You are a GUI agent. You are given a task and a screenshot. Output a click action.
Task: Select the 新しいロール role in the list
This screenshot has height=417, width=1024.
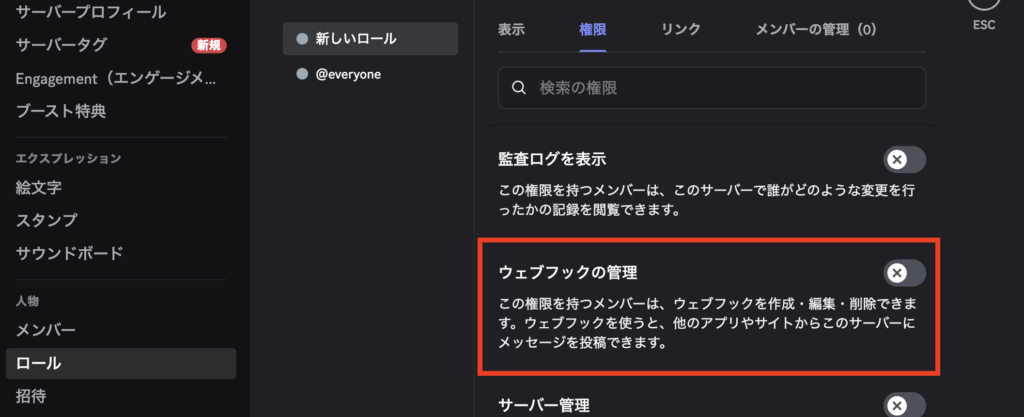click(x=370, y=39)
